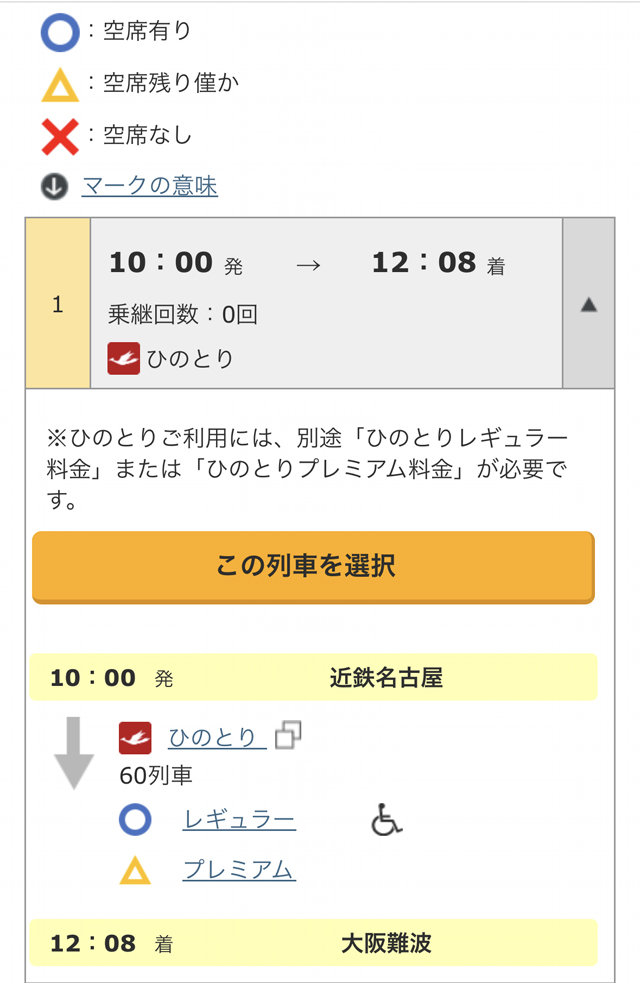Collapse train result 1 with the triangle

pos(588,304)
